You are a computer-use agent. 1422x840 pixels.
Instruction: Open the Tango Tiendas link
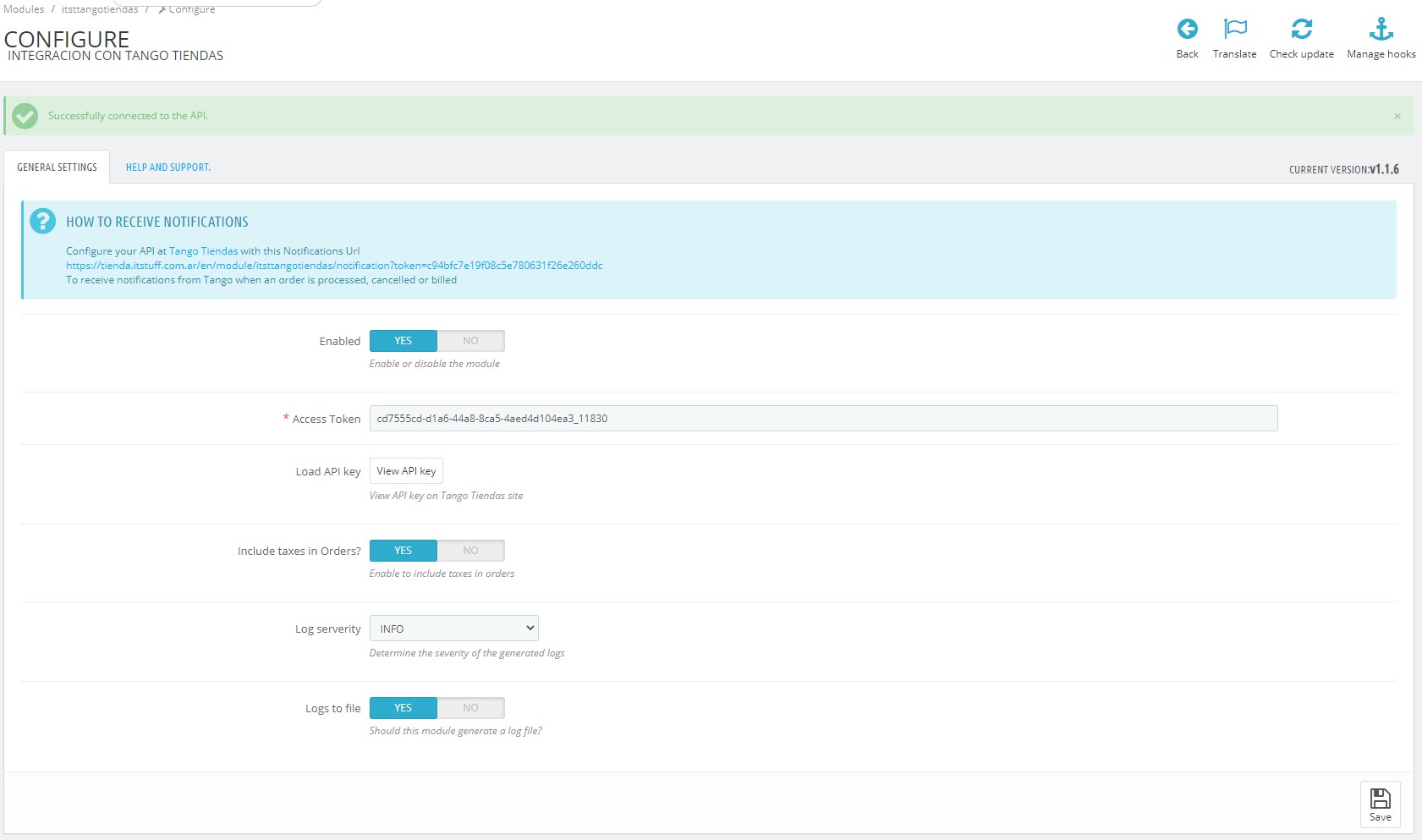203,251
